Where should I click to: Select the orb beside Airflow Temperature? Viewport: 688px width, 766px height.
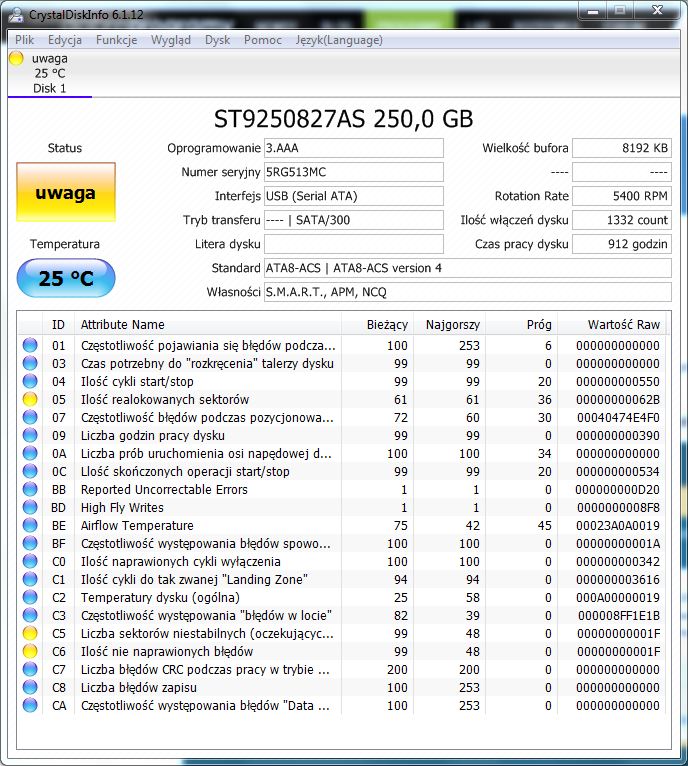tap(30, 525)
